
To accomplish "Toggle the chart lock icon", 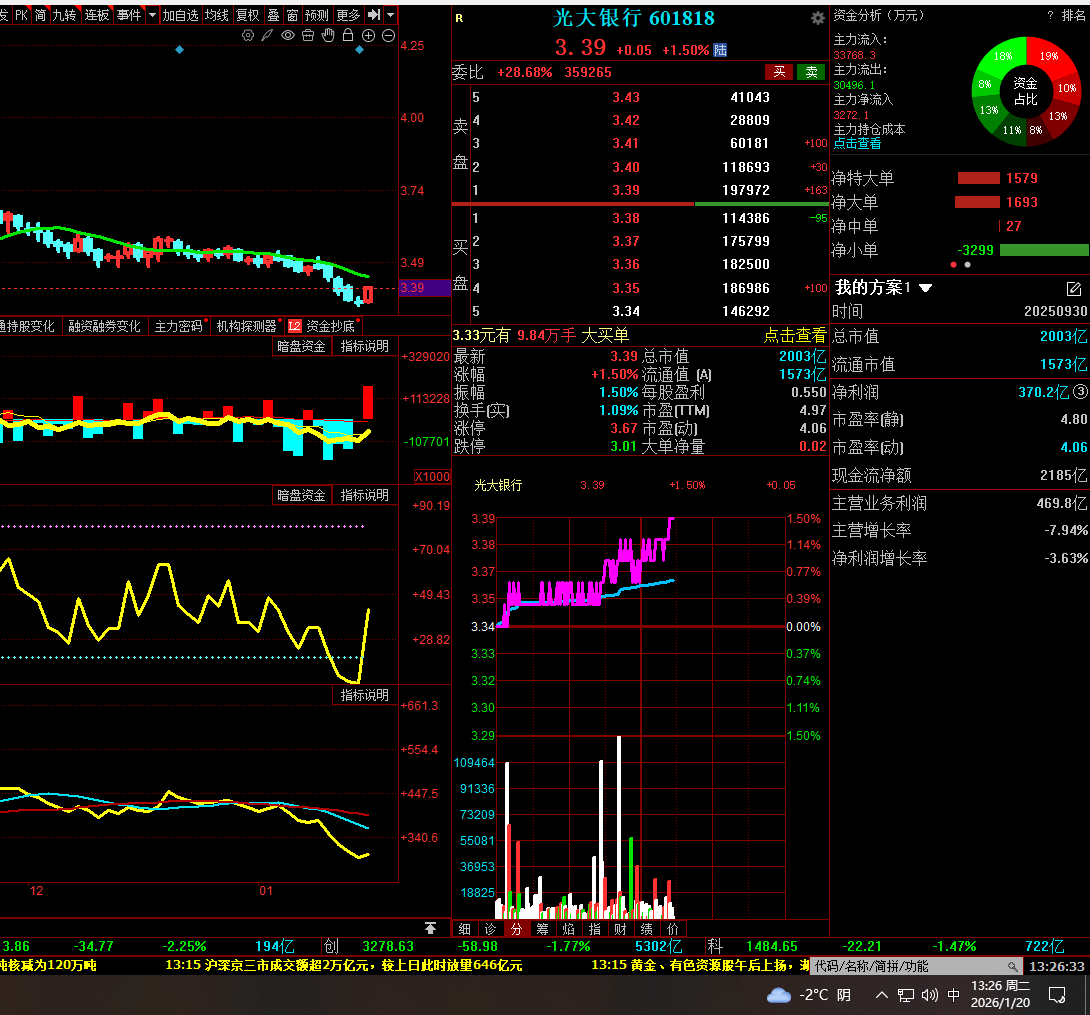I will (x=348, y=35).
